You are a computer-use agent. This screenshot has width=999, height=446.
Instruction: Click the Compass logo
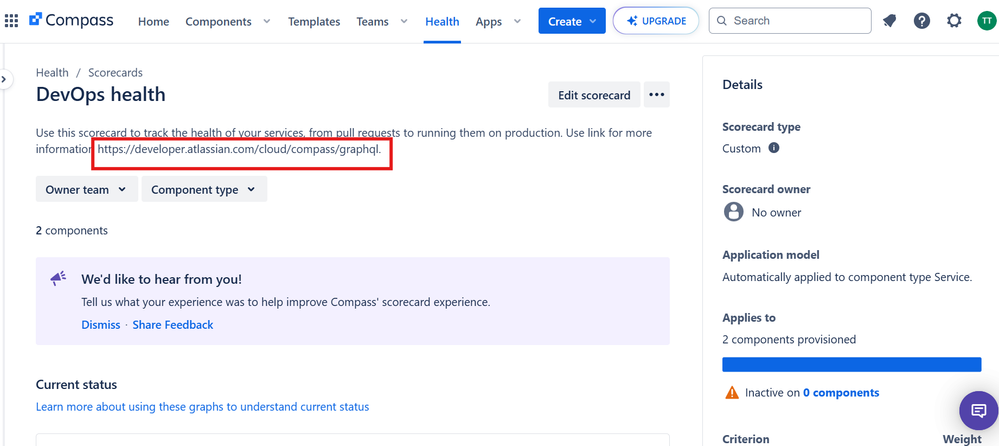click(71, 20)
